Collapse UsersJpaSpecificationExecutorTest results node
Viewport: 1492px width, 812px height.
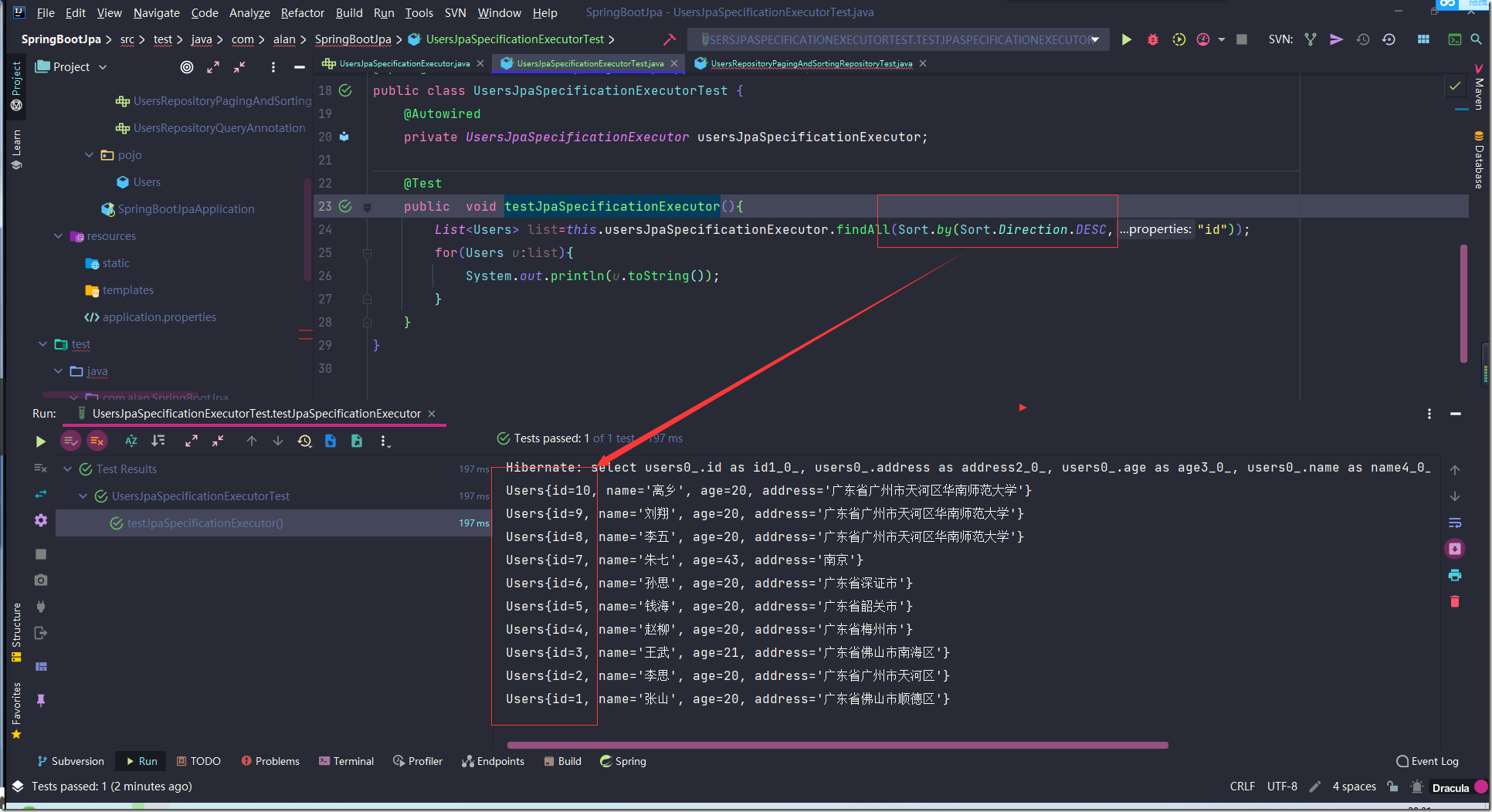83,496
